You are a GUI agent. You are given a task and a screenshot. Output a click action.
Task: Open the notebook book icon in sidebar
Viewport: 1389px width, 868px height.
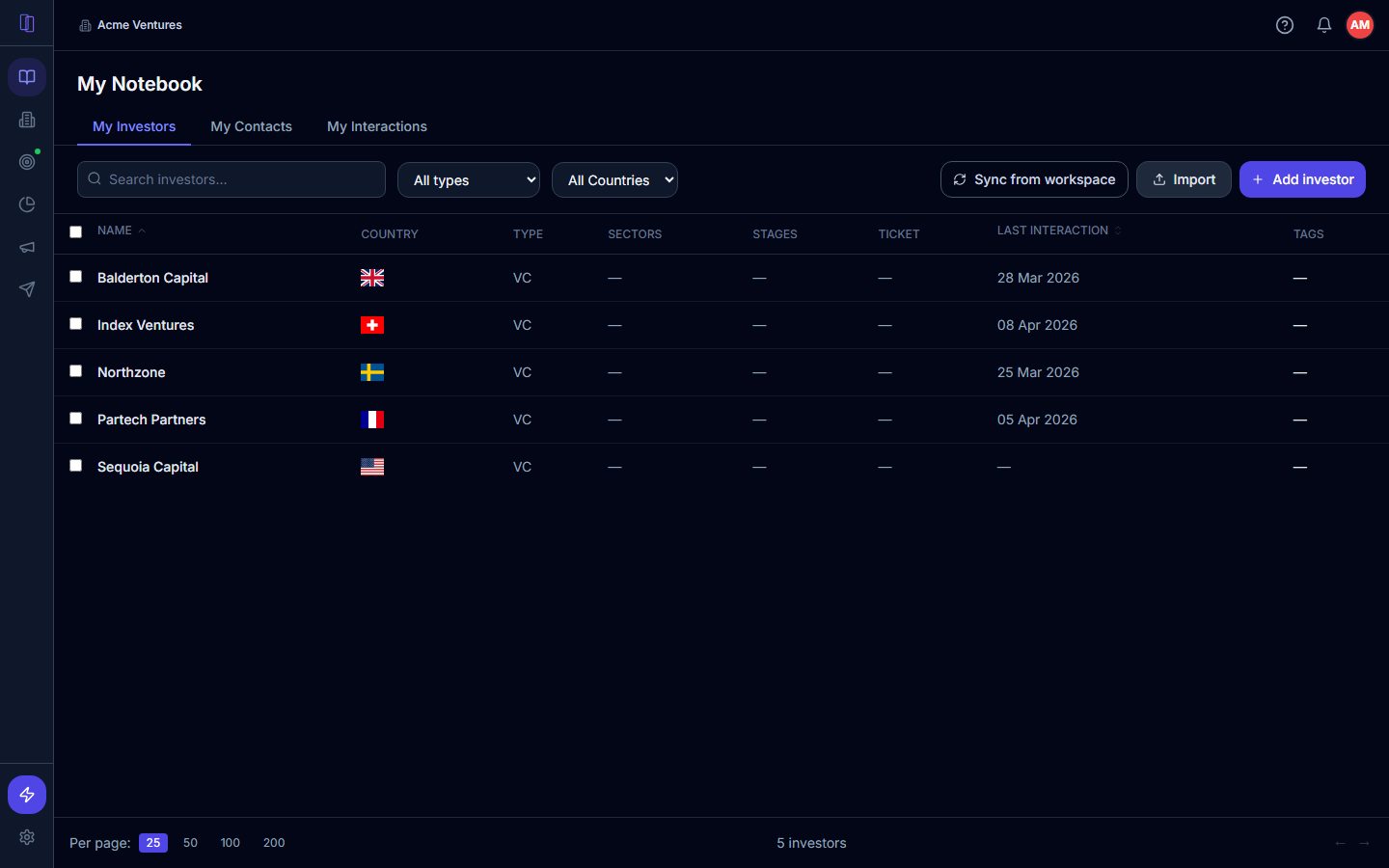pyautogui.click(x=27, y=77)
